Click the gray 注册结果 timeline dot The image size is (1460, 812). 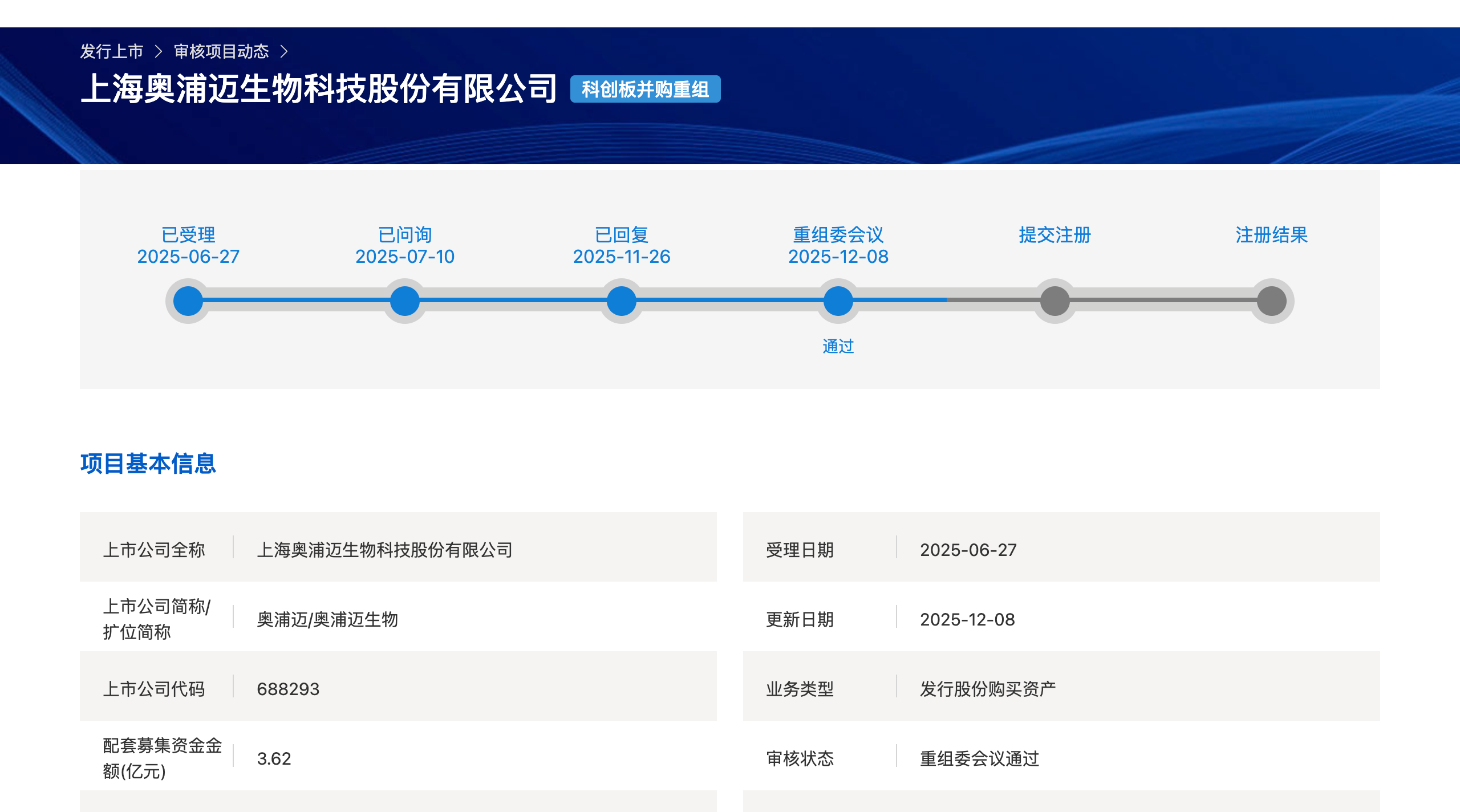point(1271,301)
